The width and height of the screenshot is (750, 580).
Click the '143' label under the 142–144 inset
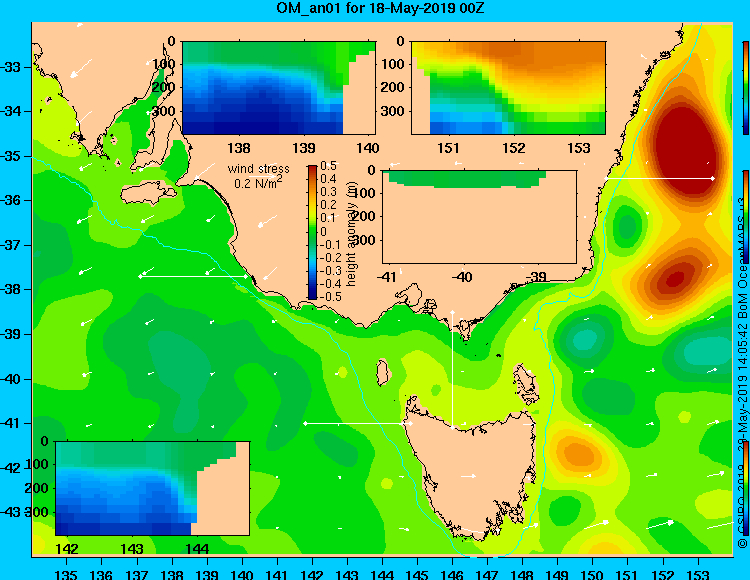(132, 549)
